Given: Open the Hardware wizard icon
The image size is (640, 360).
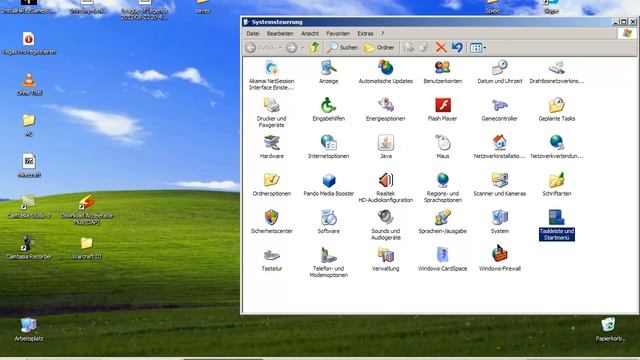Looking at the screenshot, I should coord(271,147).
